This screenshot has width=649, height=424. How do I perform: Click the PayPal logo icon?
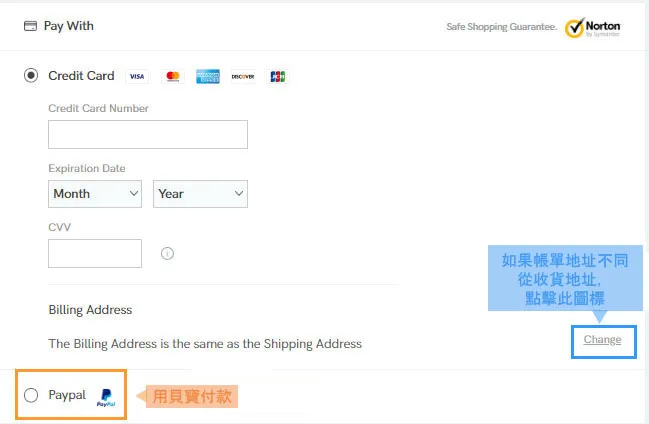coord(106,398)
